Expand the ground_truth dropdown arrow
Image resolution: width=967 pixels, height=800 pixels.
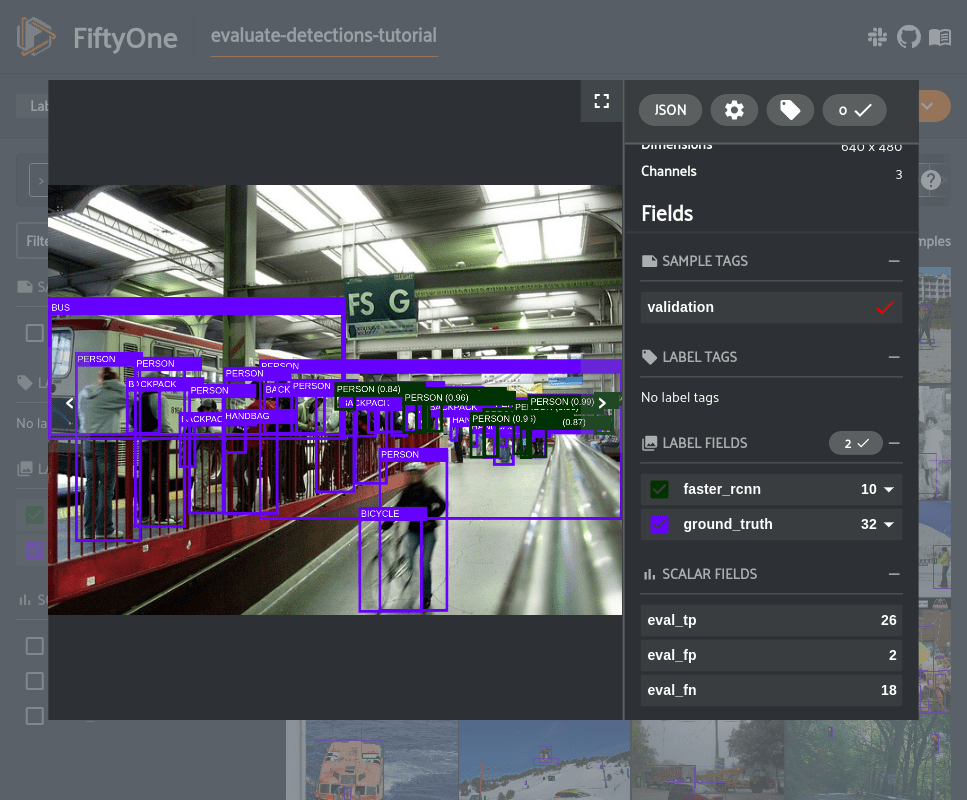(x=887, y=525)
